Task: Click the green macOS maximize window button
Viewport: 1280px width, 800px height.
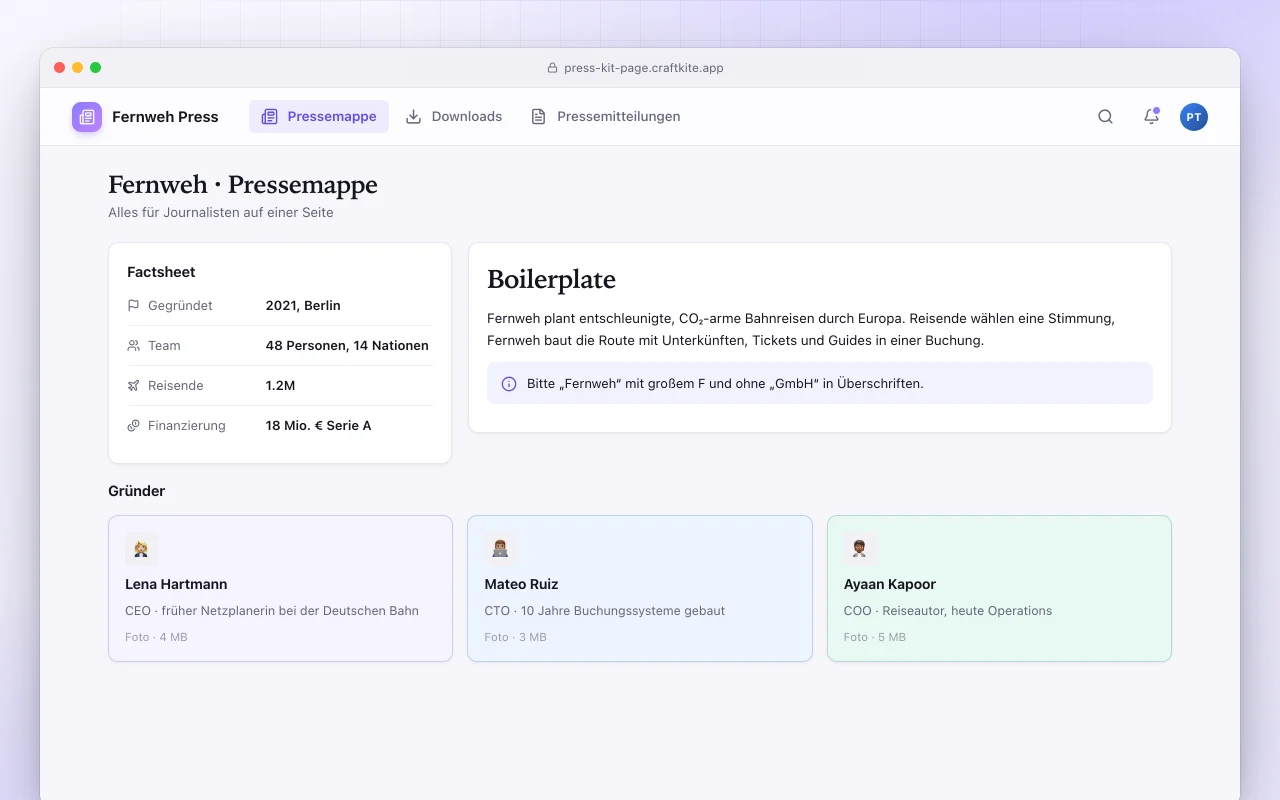Action: pyautogui.click(x=96, y=68)
